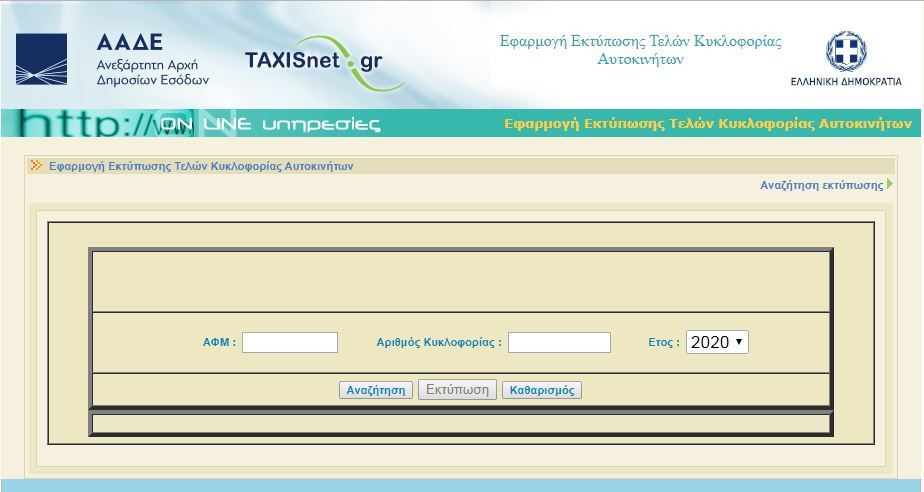The height and width of the screenshot is (492, 924).
Task: Click the green arrow next to Αναζήτηση εκτύπωσης
Action: (x=890, y=184)
